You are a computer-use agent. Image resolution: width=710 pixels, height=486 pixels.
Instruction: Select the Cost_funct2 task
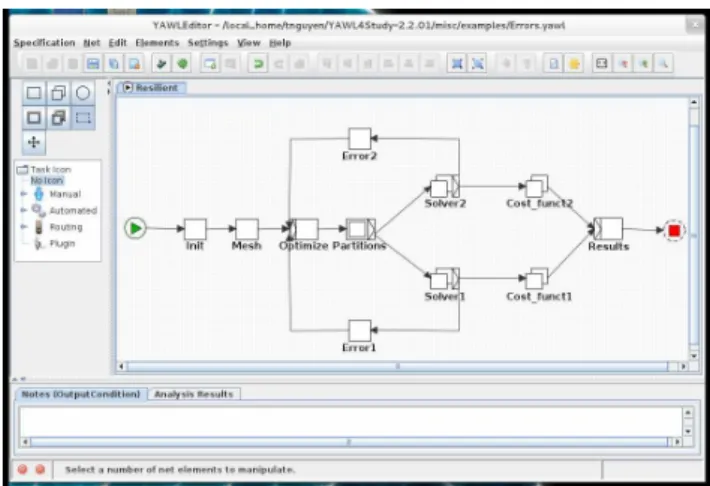[537, 186]
